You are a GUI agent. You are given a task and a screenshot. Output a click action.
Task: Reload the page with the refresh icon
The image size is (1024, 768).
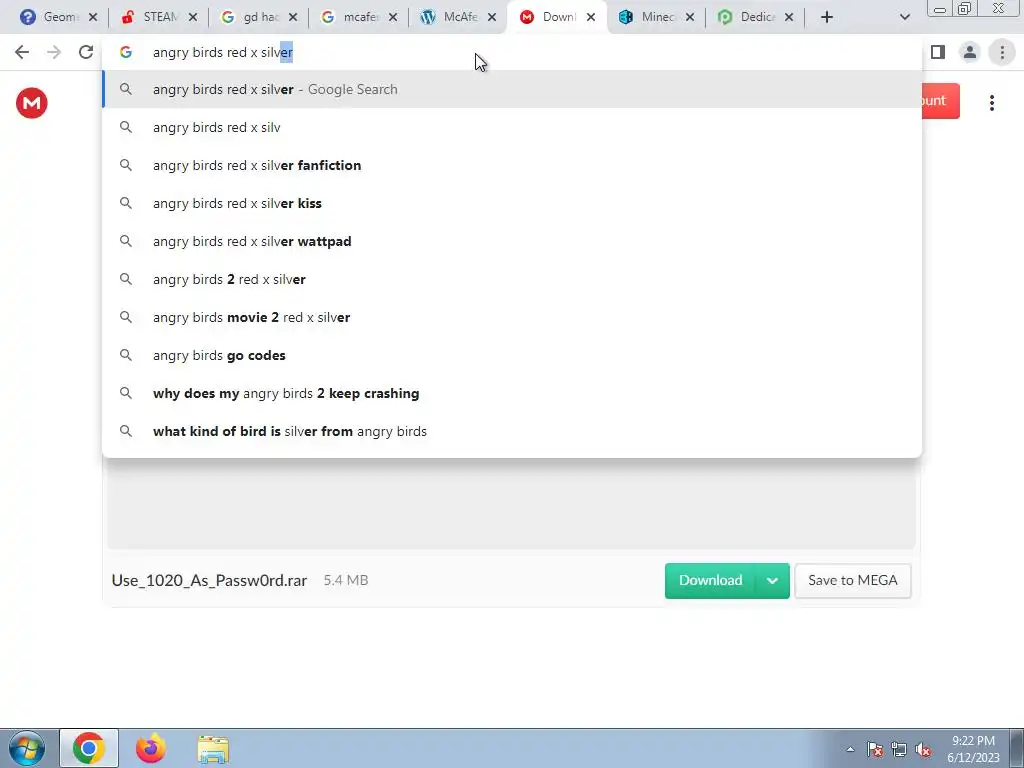coord(86,52)
